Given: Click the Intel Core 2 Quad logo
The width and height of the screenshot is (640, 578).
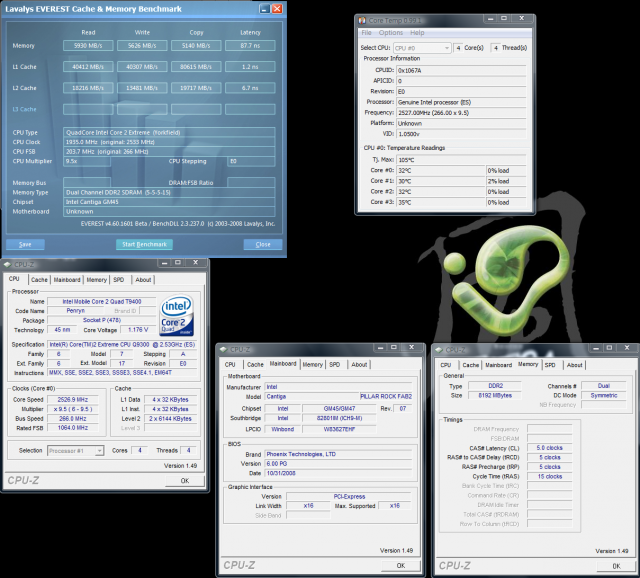Looking at the screenshot, I should point(177,315).
